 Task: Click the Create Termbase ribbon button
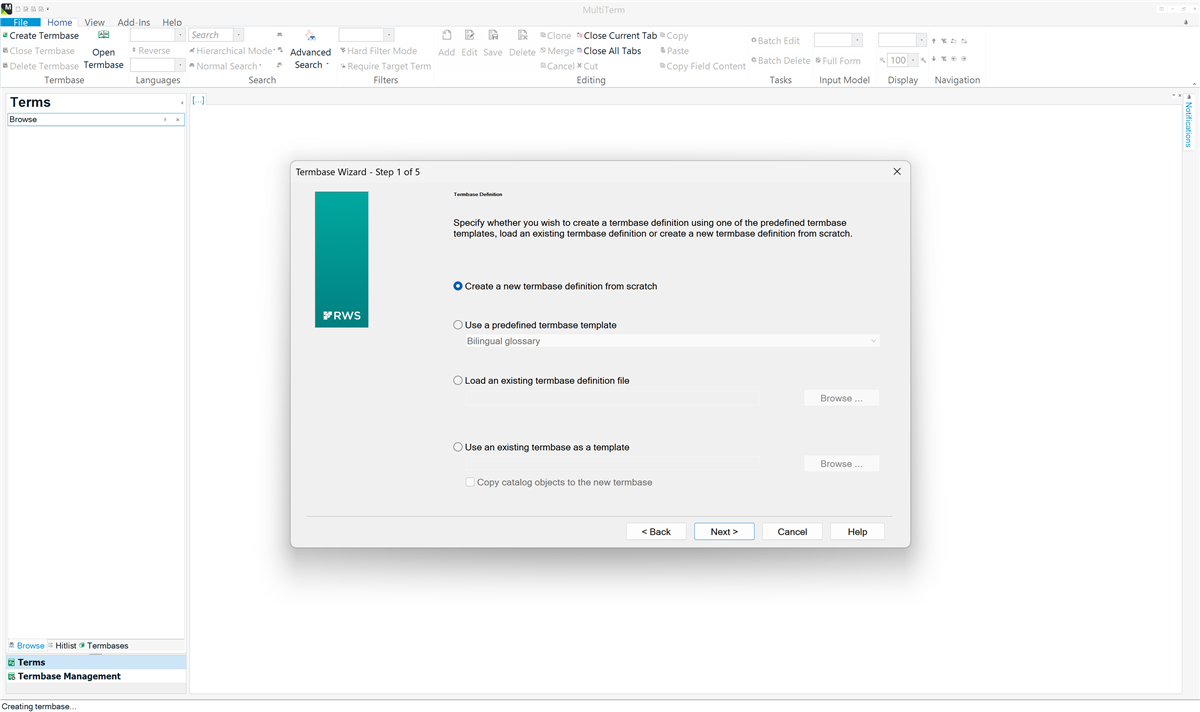(41, 36)
